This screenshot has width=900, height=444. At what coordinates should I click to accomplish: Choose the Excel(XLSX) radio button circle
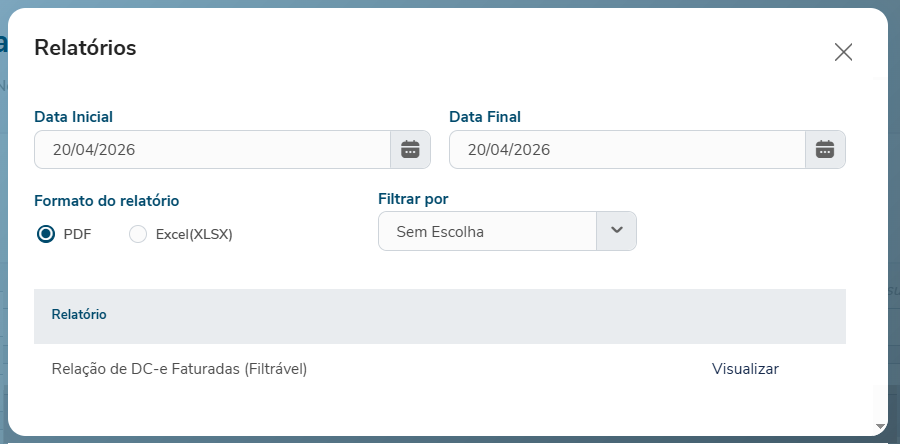click(x=138, y=234)
